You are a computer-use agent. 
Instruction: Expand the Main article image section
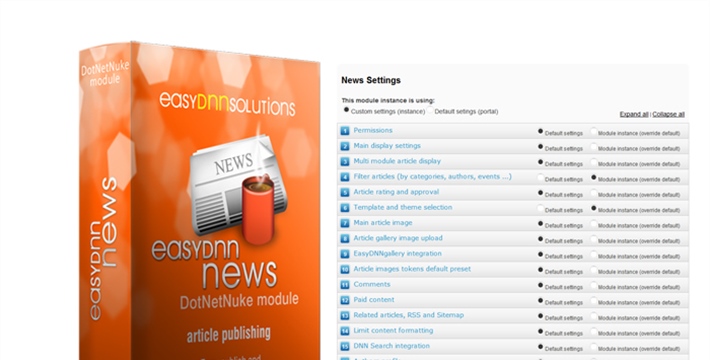pos(383,223)
